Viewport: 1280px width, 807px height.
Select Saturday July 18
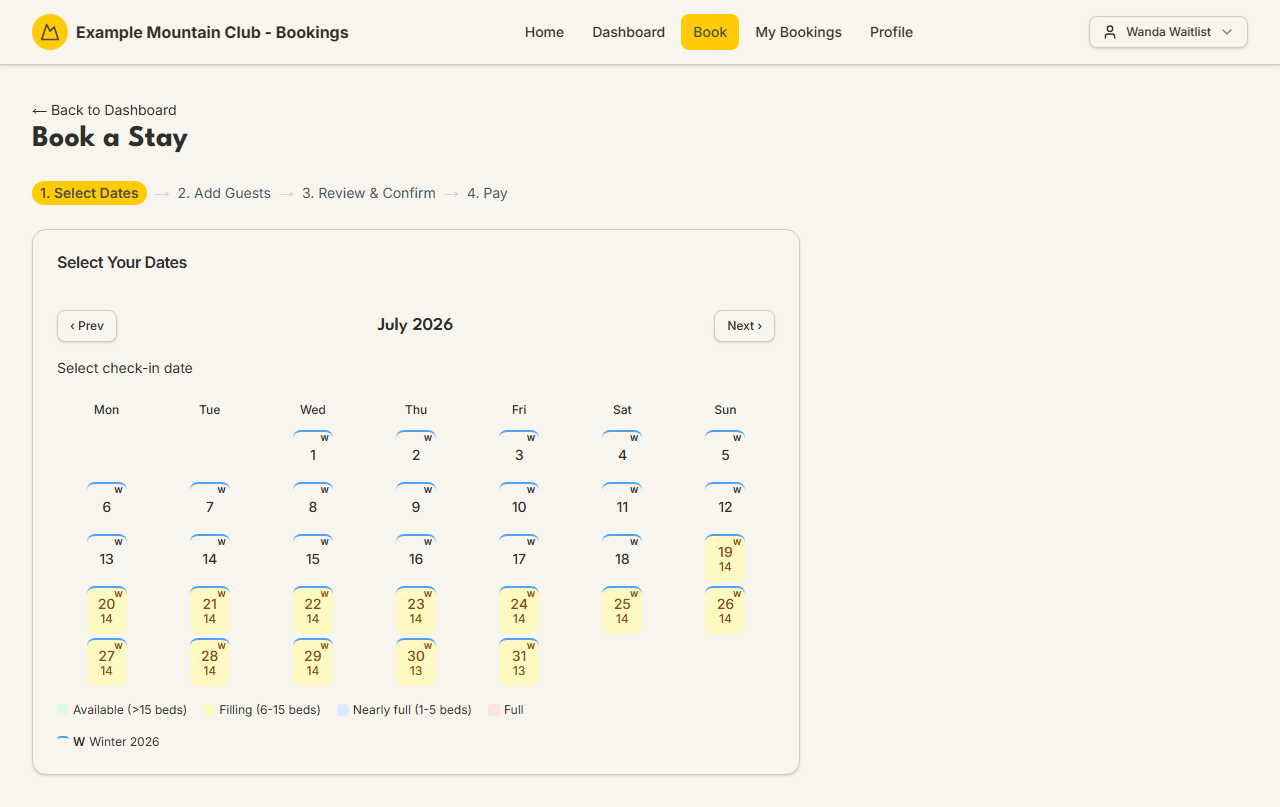pos(622,556)
